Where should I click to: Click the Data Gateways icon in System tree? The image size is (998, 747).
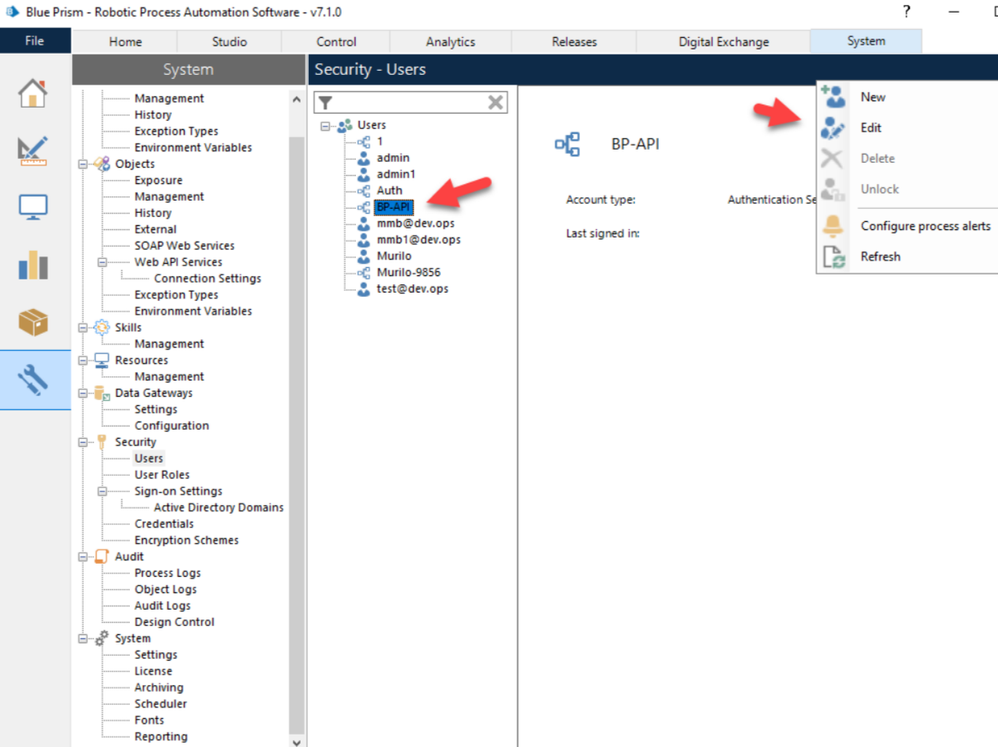point(102,393)
